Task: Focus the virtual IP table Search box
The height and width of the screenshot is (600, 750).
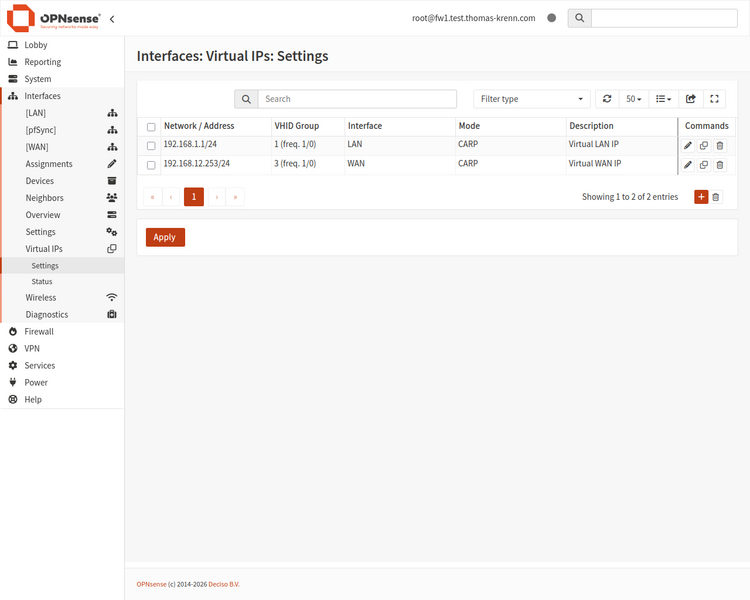Action: coord(357,99)
